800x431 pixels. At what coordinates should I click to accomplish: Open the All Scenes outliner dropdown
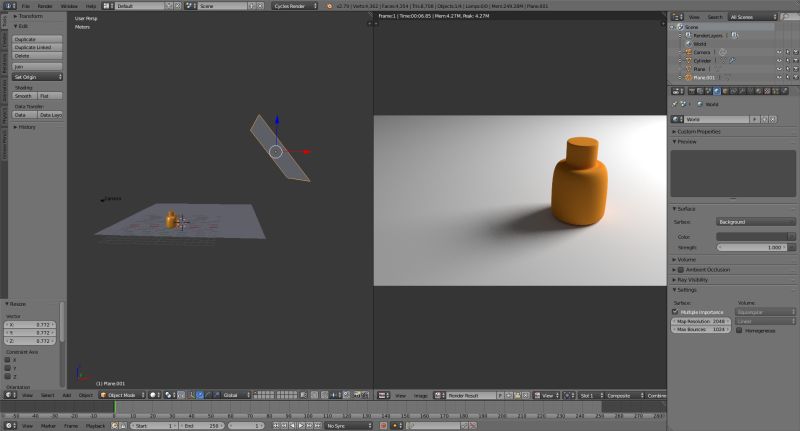(x=753, y=17)
